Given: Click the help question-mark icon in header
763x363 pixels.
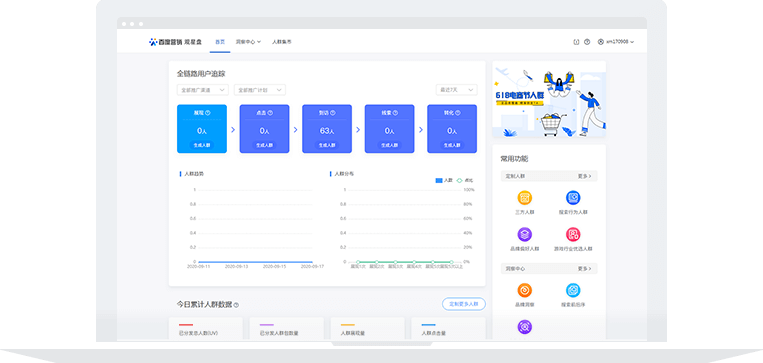Looking at the screenshot, I should coord(587,42).
